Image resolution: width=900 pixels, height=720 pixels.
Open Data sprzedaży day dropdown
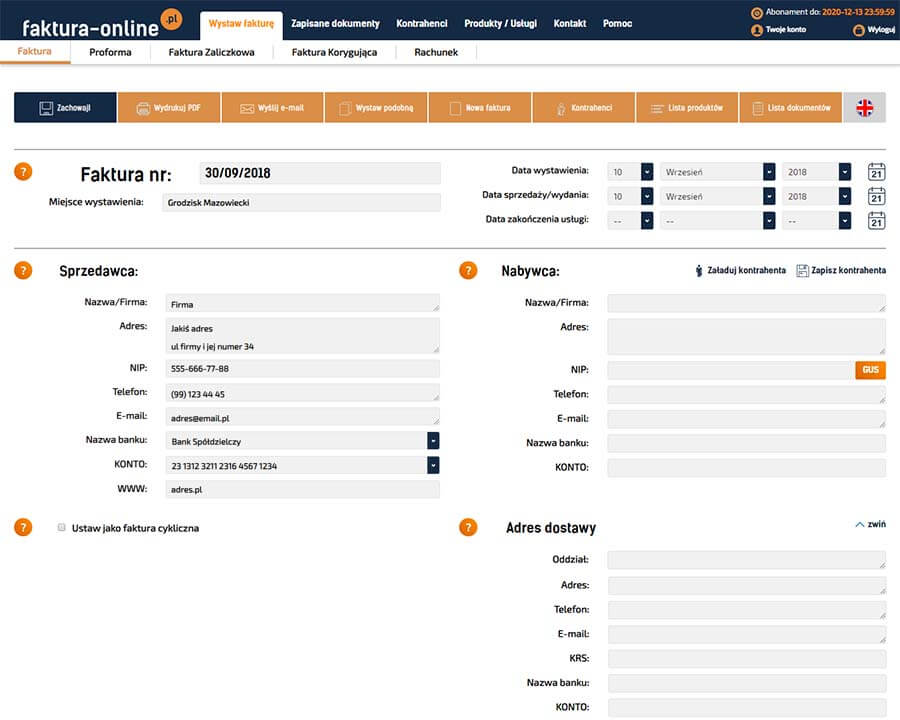tap(630, 196)
